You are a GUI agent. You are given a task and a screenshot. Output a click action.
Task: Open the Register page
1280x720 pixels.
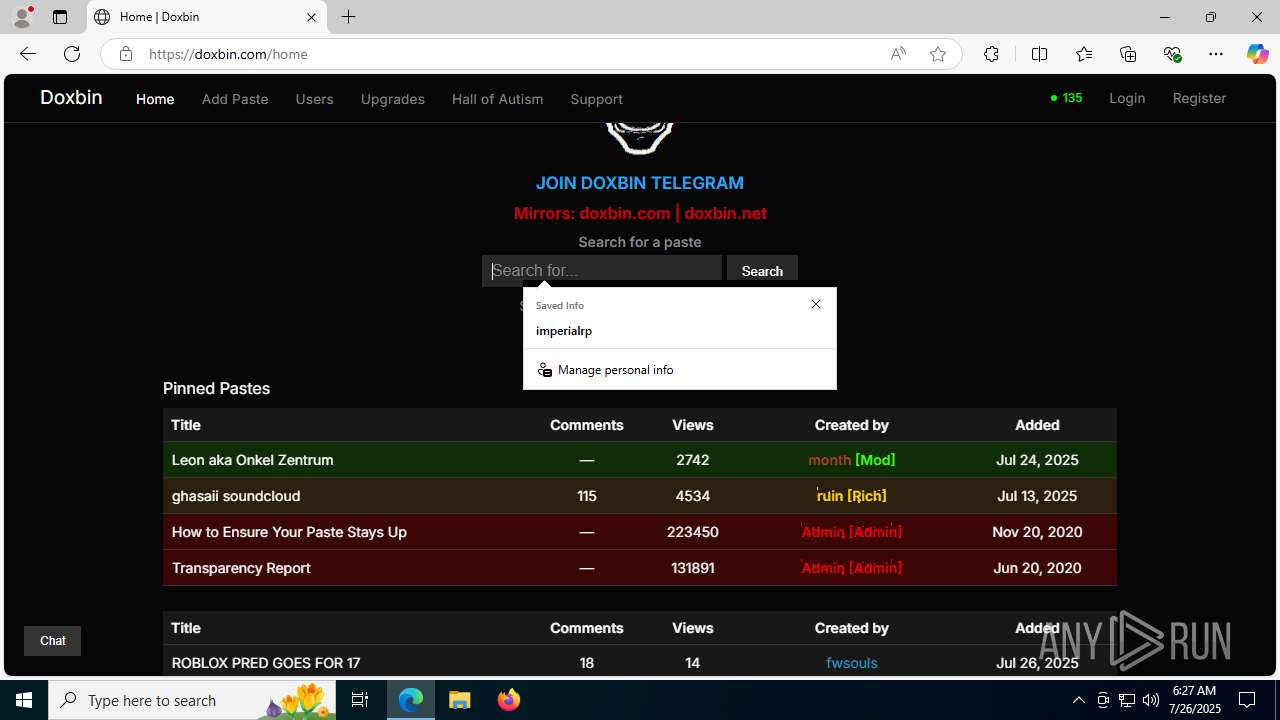click(x=1199, y=98)
